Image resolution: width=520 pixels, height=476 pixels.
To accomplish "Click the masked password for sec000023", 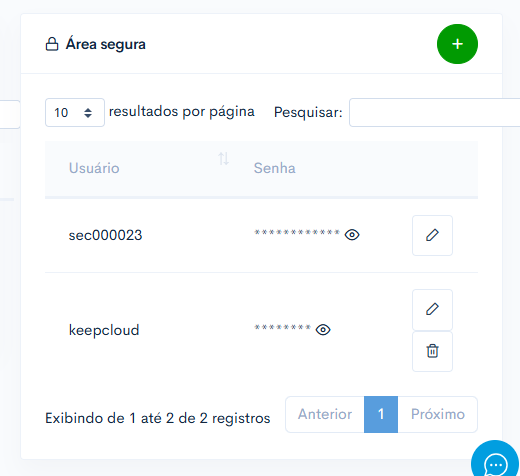I will point(297,232).
